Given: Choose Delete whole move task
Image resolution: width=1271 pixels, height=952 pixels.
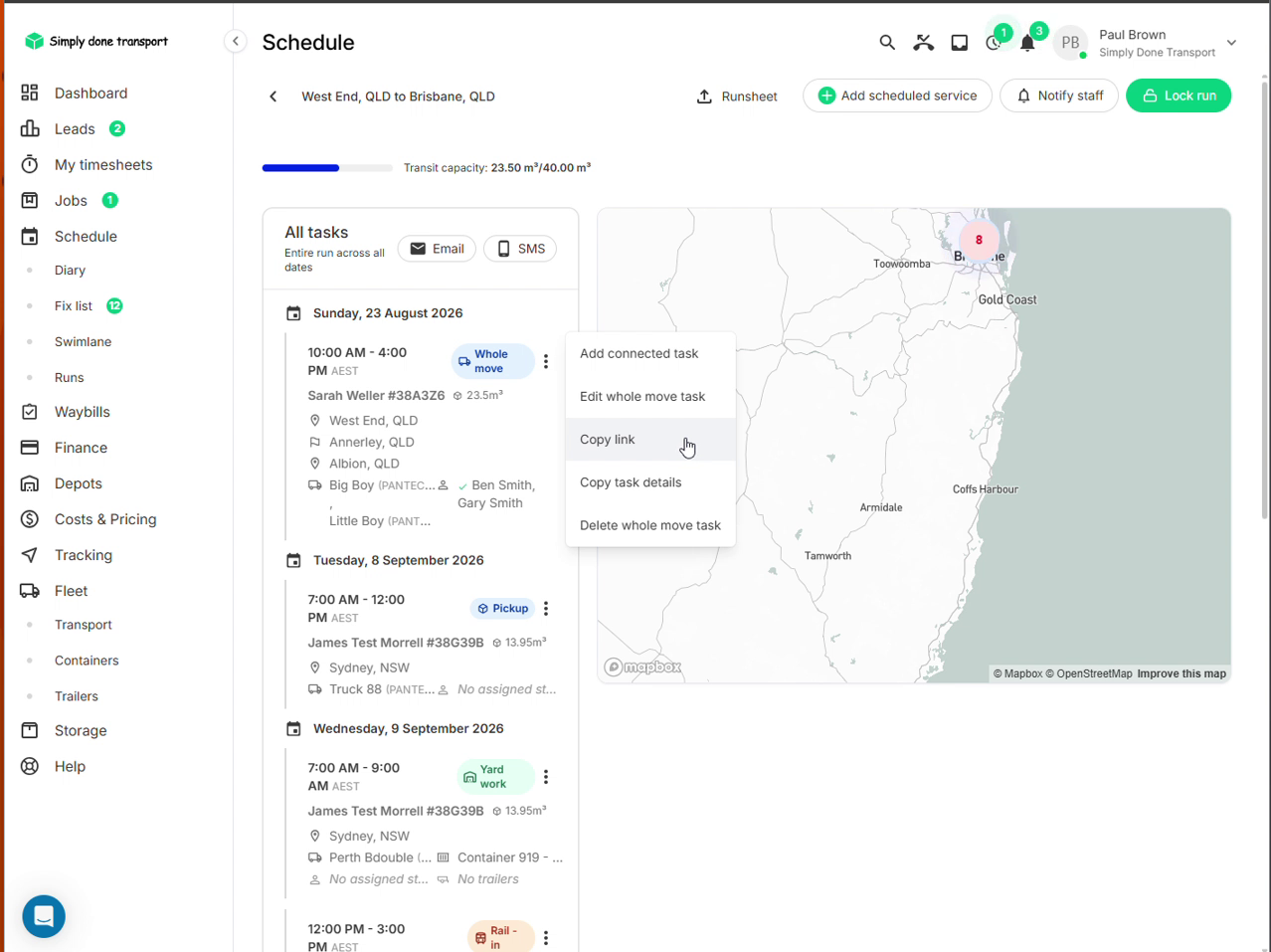Looking at the screenshot, I should tap(650, 525).
